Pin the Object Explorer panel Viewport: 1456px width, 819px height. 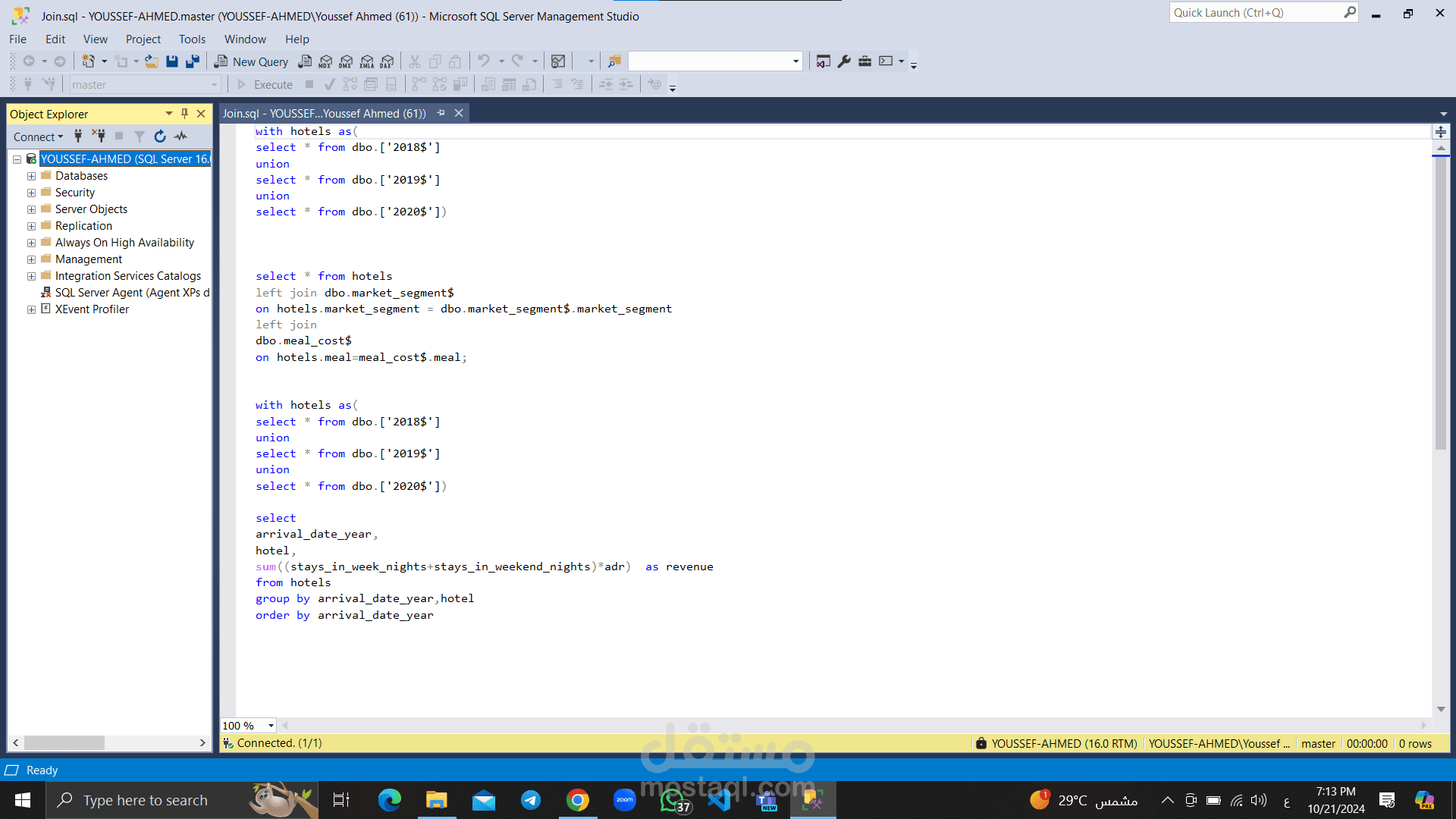[184, 114]
